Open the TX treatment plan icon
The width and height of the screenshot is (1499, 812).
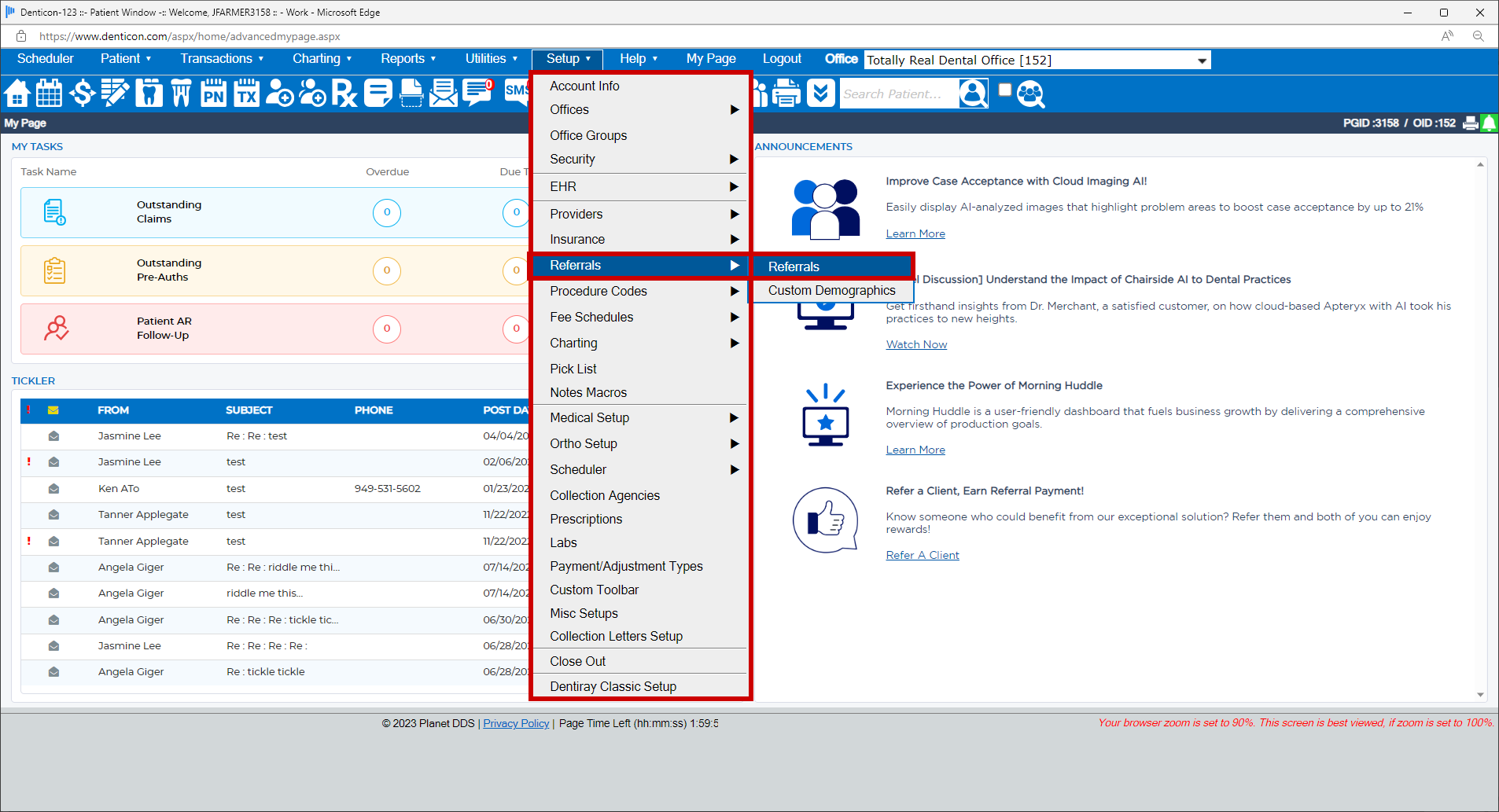(x=246, y=94)
